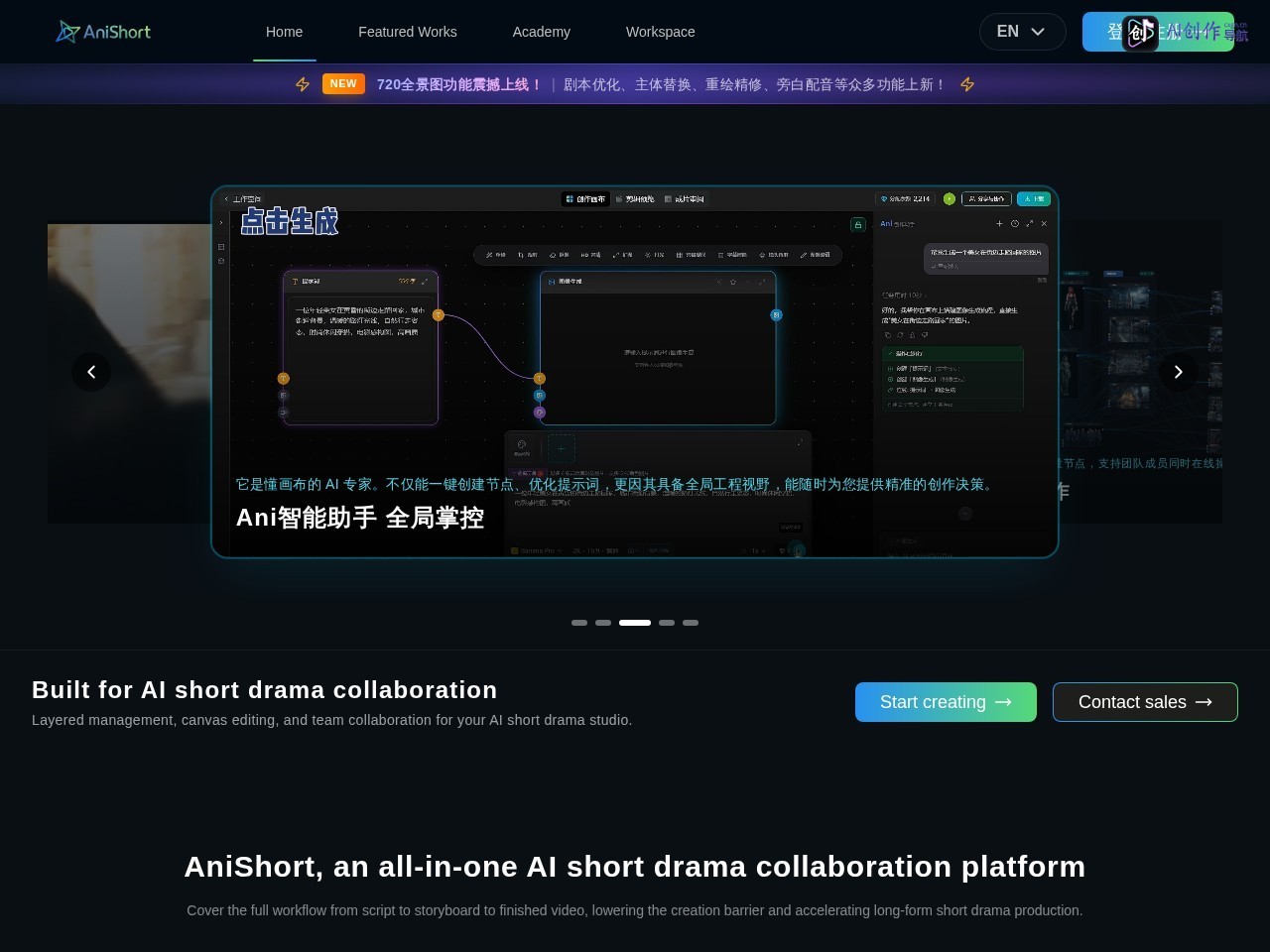Show the previous carousel slide
This screenshot has height=952, width=1270.
coord(91,372)
